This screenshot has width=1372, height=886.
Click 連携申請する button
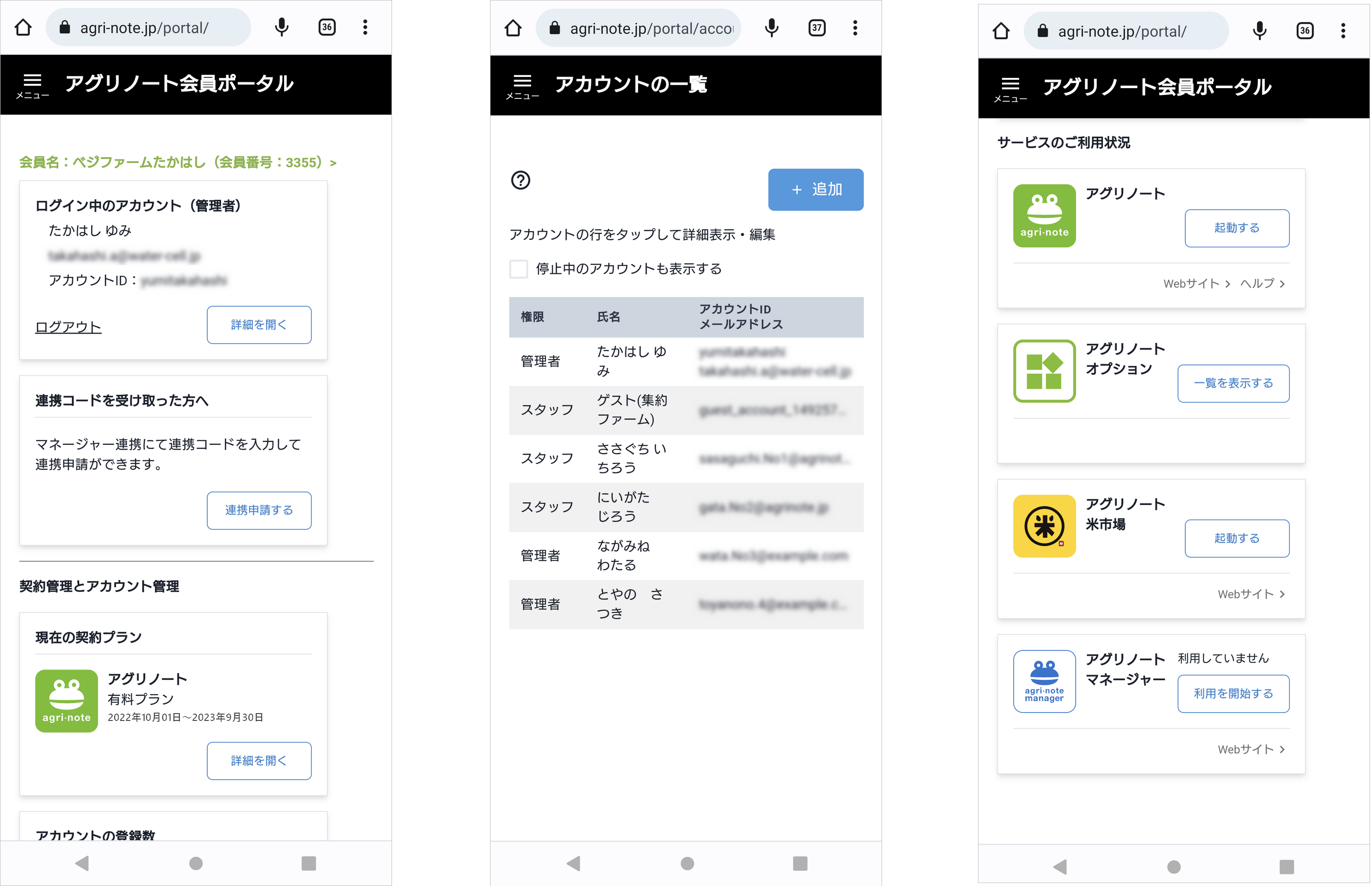tap(259, 510)
